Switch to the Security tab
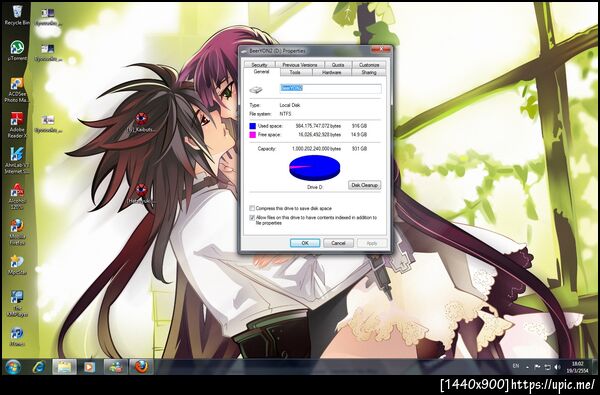600x395 pixels. pyautogui.click(x=259, y=65)
